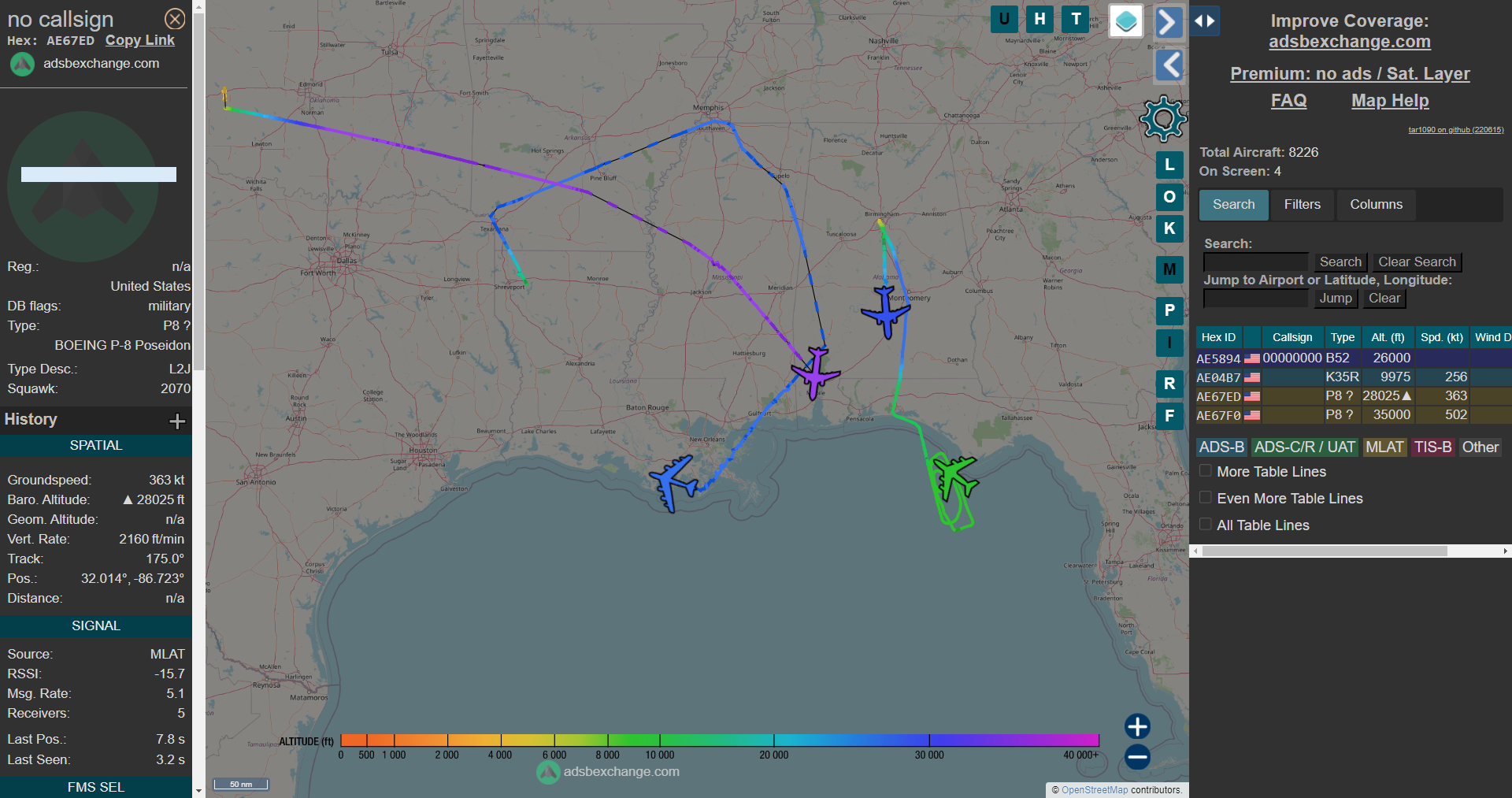
Task: Click the table horizontal scrollbar
Action: coord(1325,551)
